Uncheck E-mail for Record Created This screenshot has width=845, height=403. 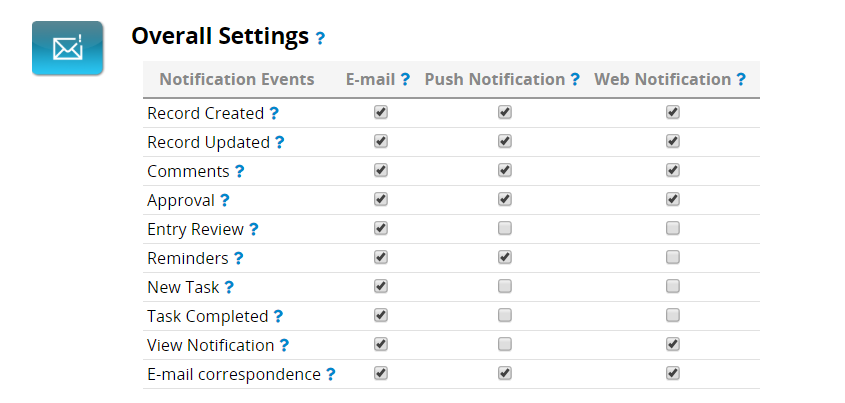coord(381,112)
